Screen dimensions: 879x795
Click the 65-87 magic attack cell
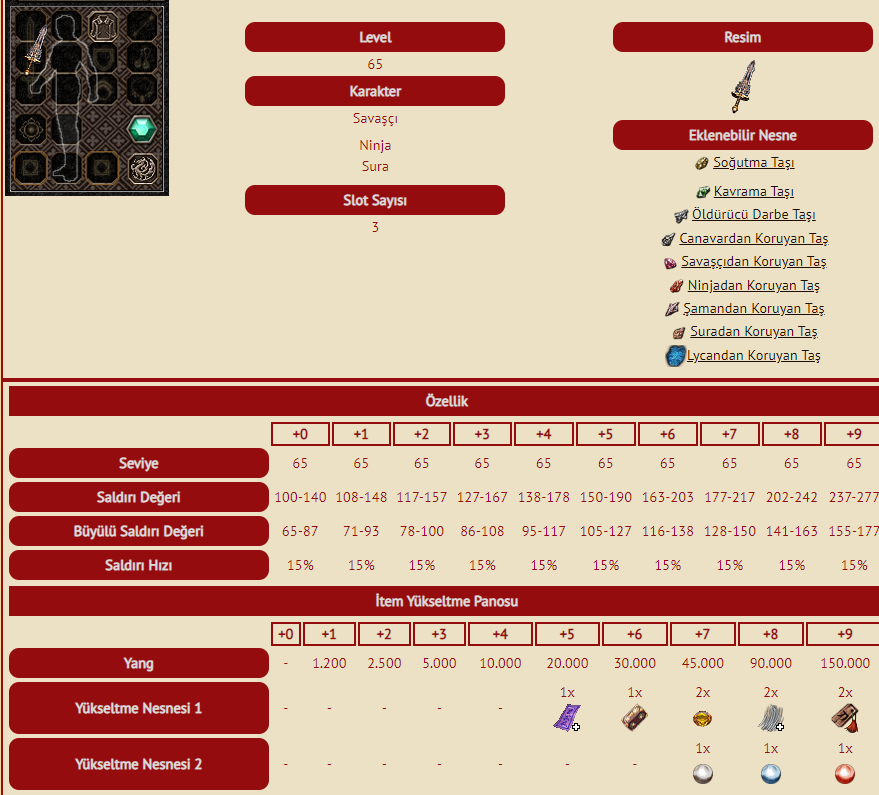click(x=300, y=531)
